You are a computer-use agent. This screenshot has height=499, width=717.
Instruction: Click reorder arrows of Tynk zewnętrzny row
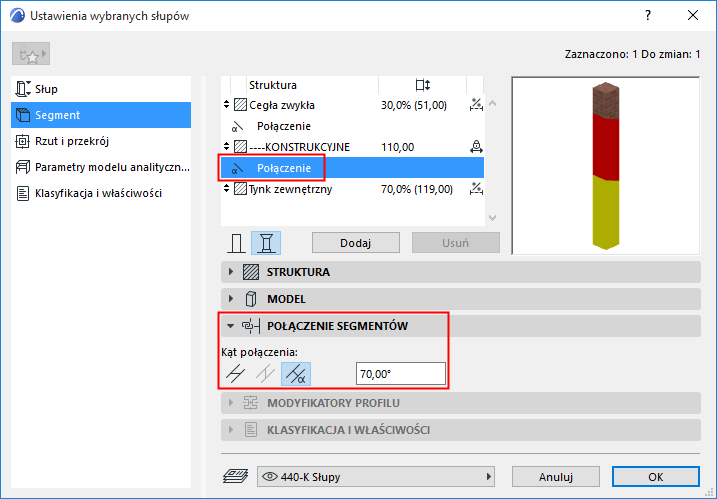226,189
